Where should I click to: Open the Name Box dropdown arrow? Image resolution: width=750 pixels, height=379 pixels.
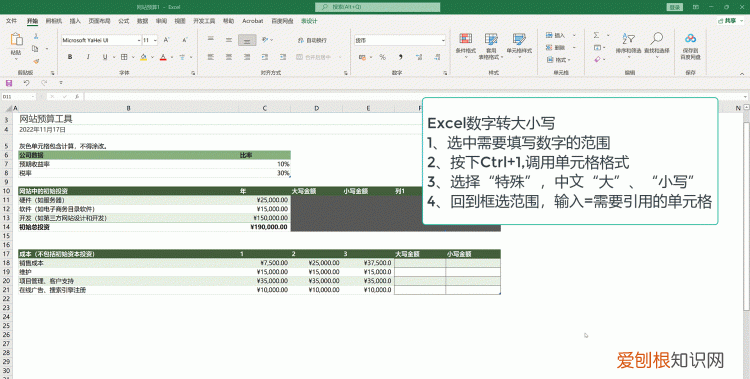pos(33,96)
